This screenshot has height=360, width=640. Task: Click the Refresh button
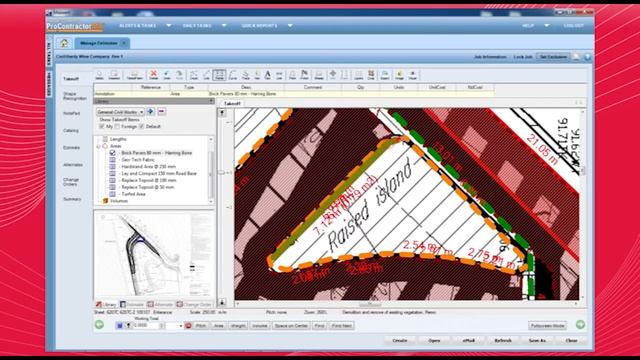click(503, 340)
